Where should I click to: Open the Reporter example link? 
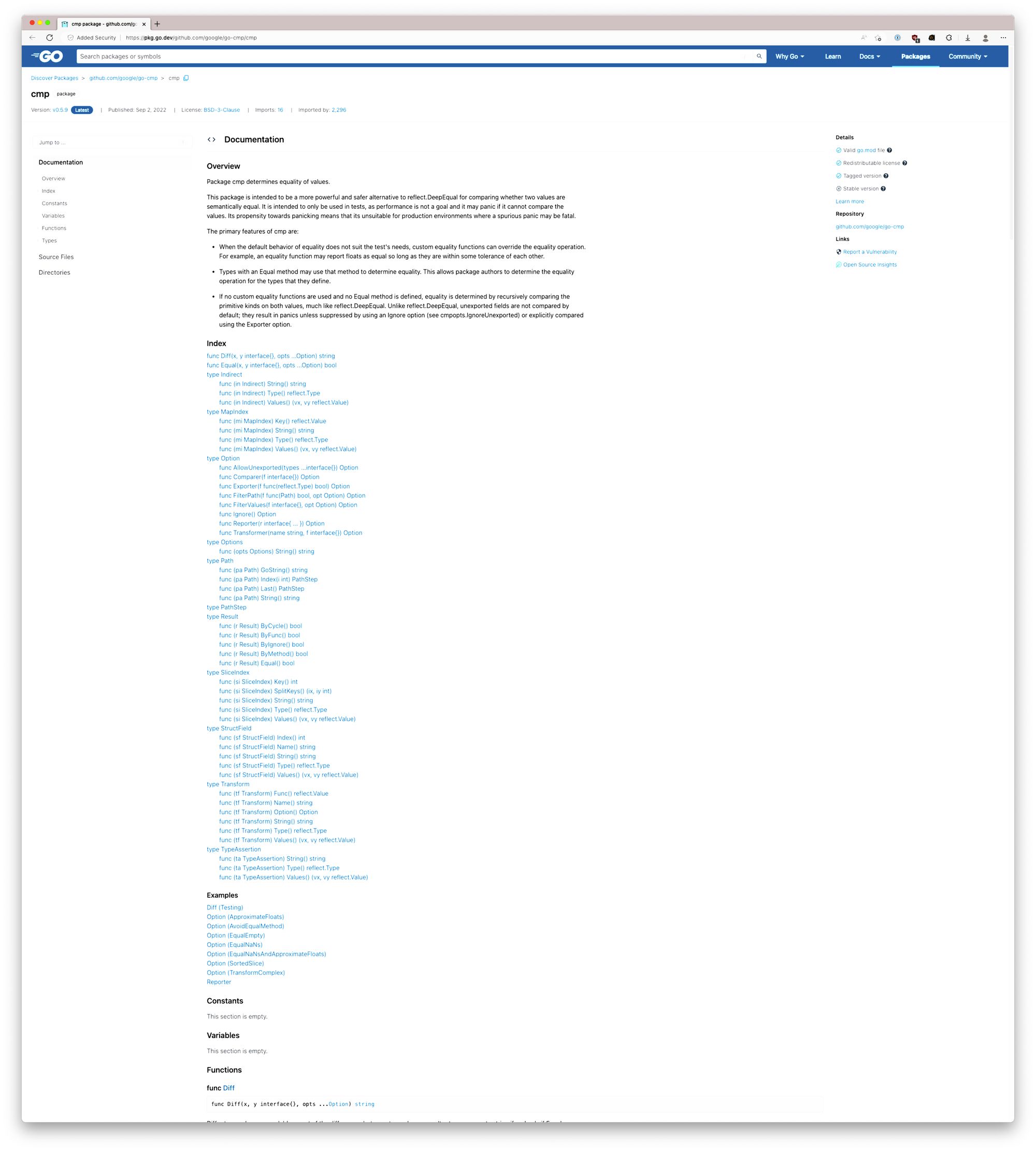pyautogui.click(x=219, y=982)
